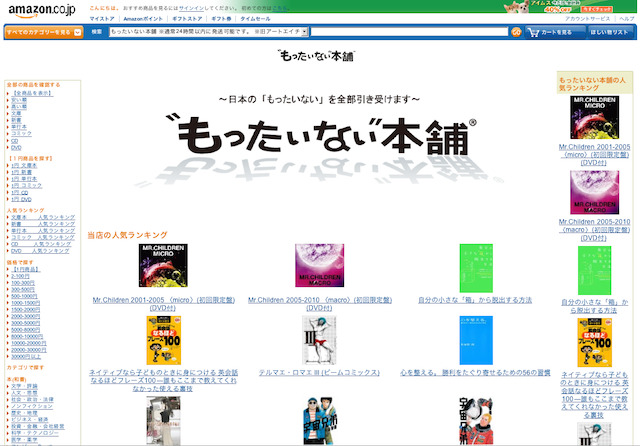Screen dimensions: 640x446
Task: Select the 100-300円 price range
Action: [23, 283]
